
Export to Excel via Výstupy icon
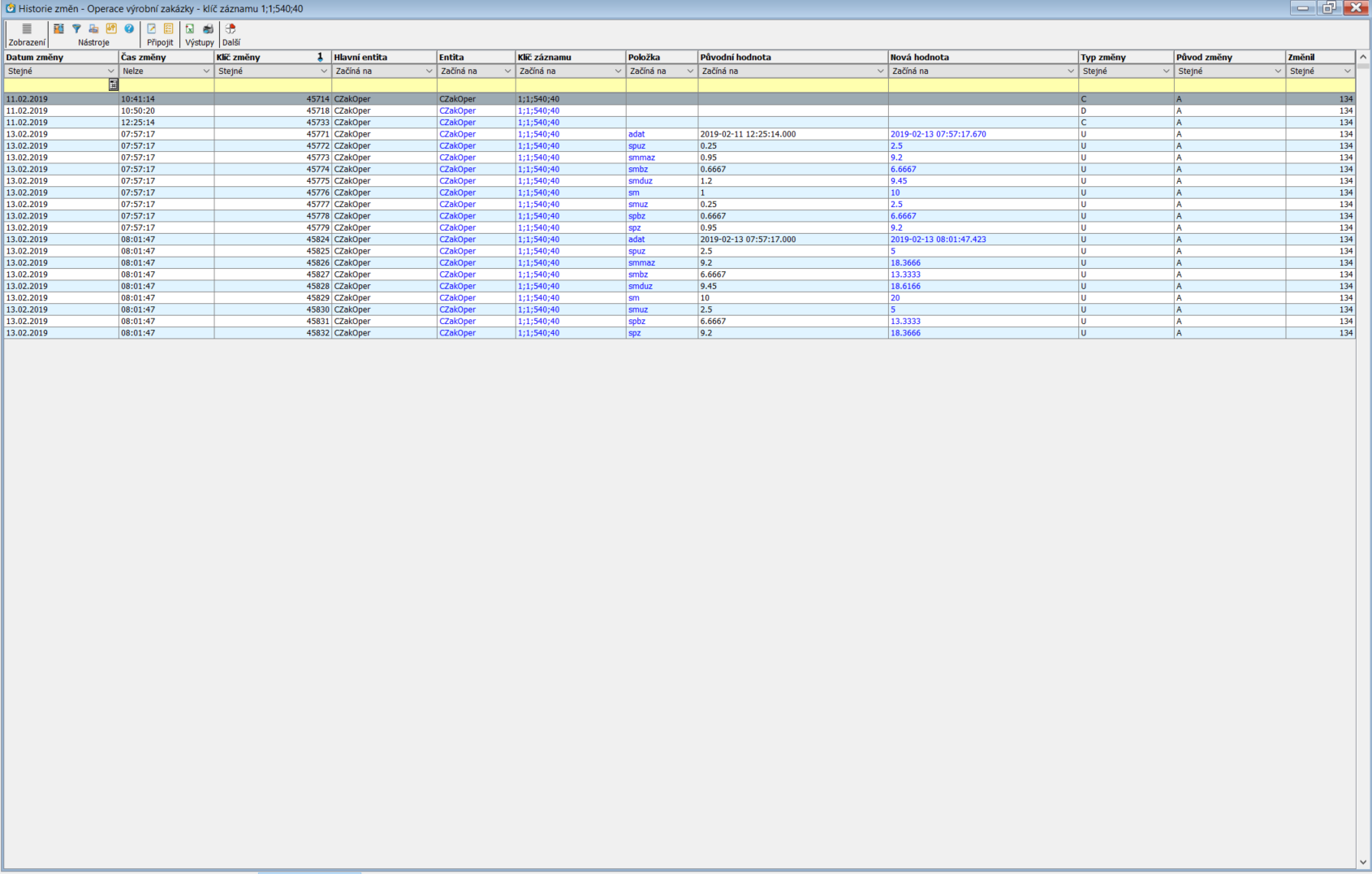(190, 29)
